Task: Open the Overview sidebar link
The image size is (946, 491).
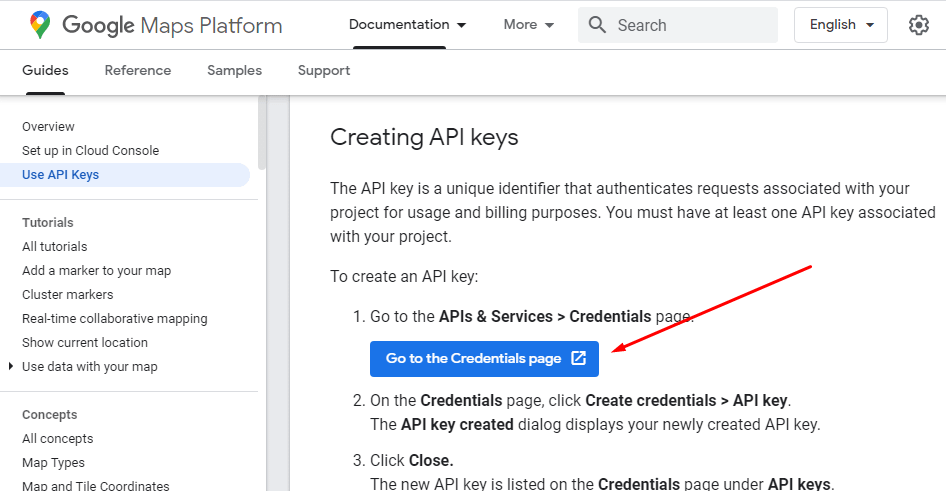Action: [48, 127]
